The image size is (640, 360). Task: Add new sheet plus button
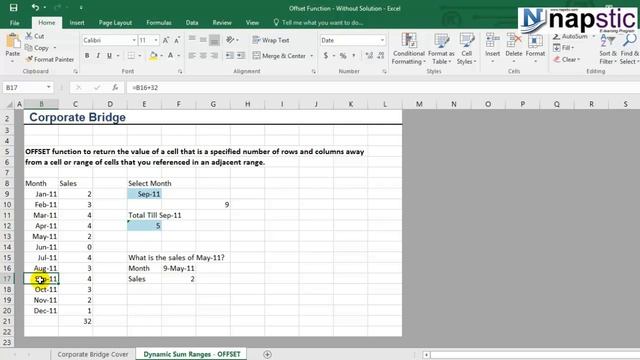pyautogui.click(x=267, y=354)
